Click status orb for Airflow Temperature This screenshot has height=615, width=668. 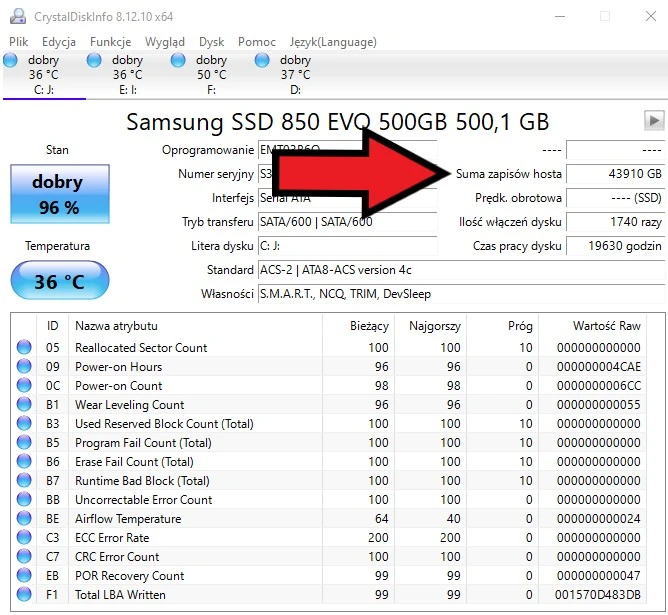click(x=24, y=519)
